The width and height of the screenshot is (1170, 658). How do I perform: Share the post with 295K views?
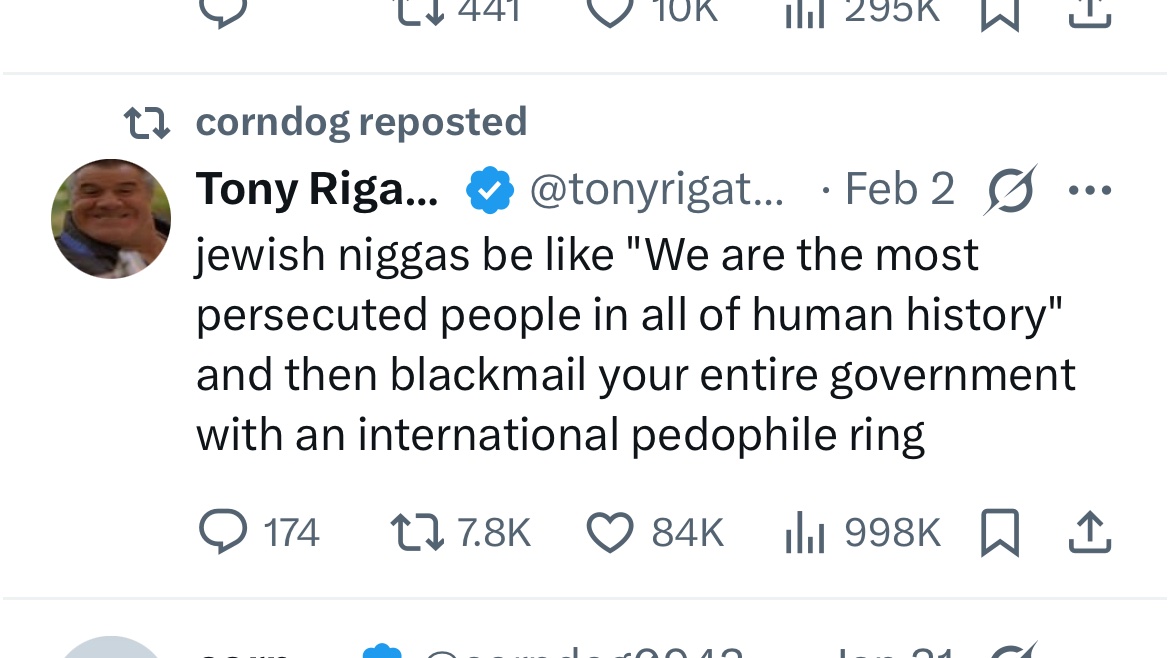pos(1090,12)
